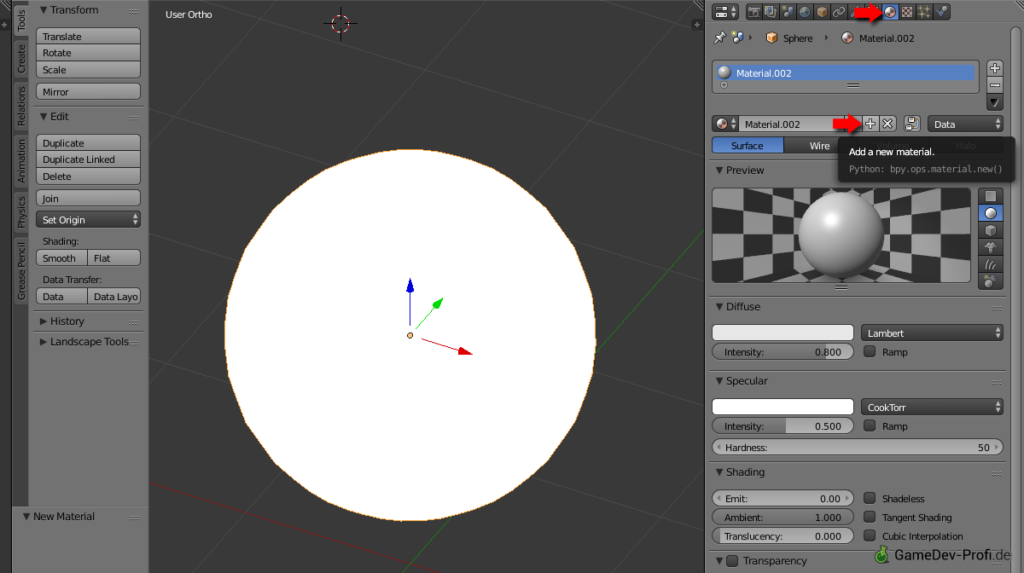This screenshot has width=1024, height=573.
Task: Browse material to be linked
Action: (726, 124)
